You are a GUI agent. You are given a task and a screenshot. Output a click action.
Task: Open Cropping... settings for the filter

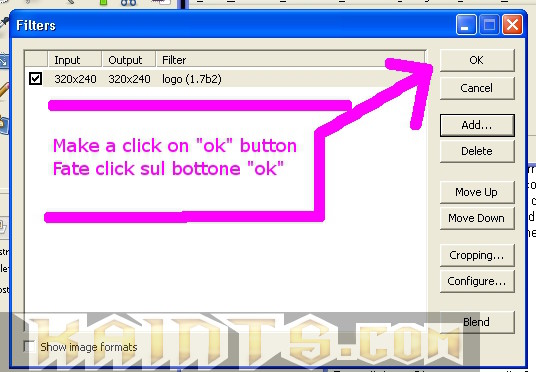[x=477, y=255]
